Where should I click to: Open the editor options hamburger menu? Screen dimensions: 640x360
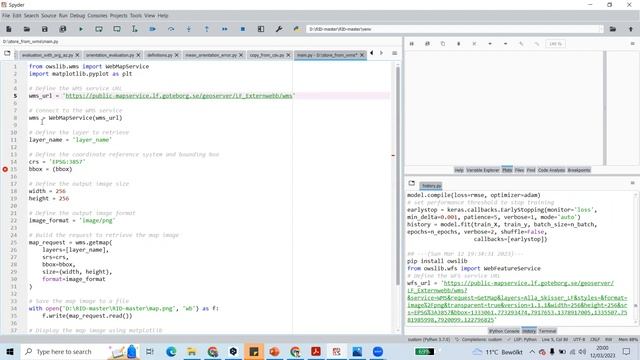[394, 53]
